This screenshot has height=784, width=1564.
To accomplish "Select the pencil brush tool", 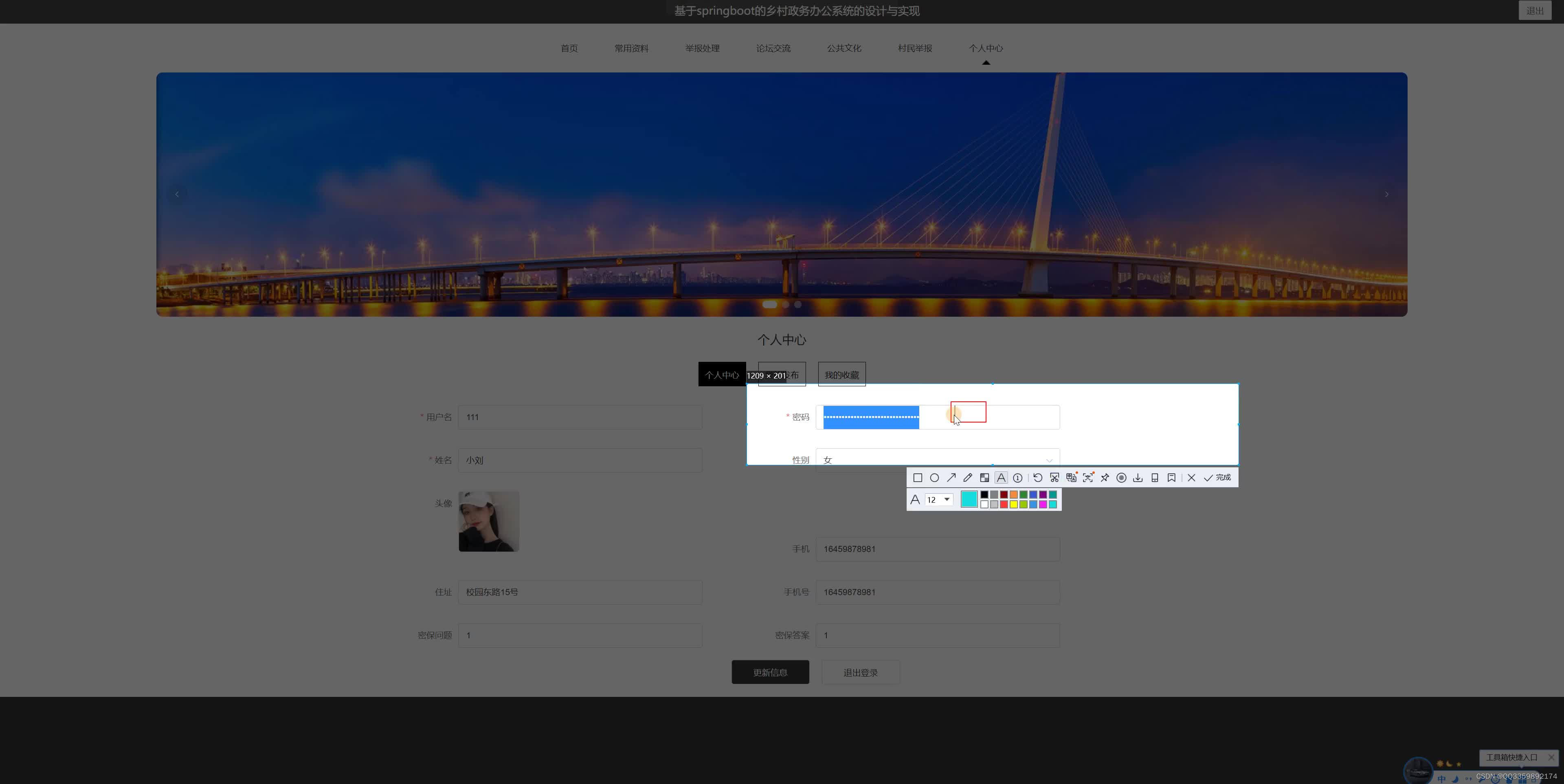I will 968,477.
